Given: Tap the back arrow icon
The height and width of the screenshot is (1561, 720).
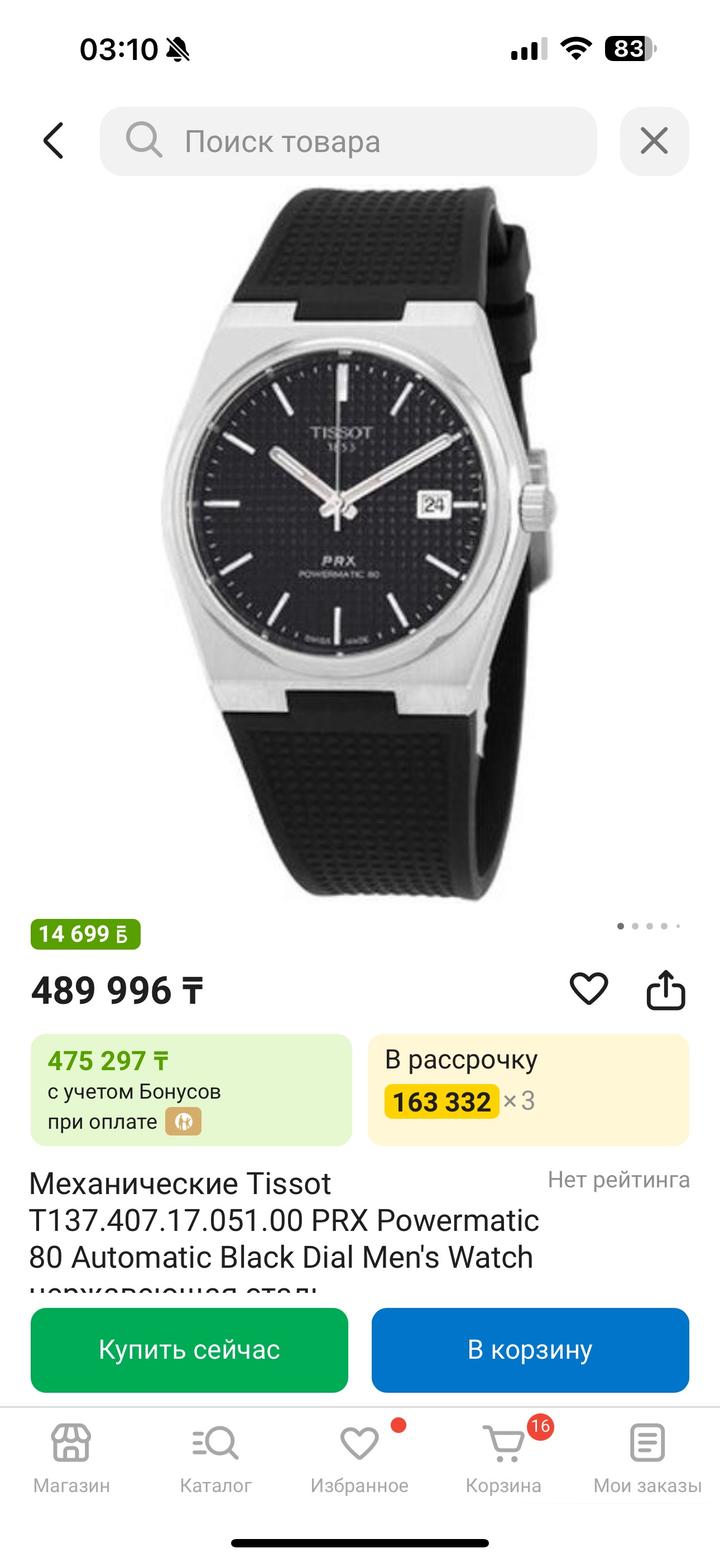Looking at the screenshot, I should point(54,141).
